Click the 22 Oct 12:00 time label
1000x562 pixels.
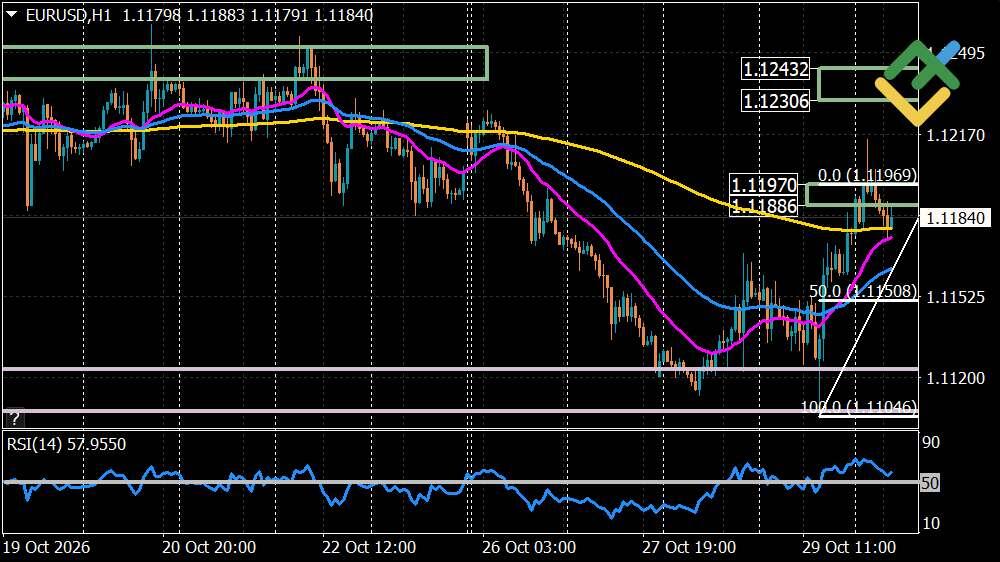(369, 547)
